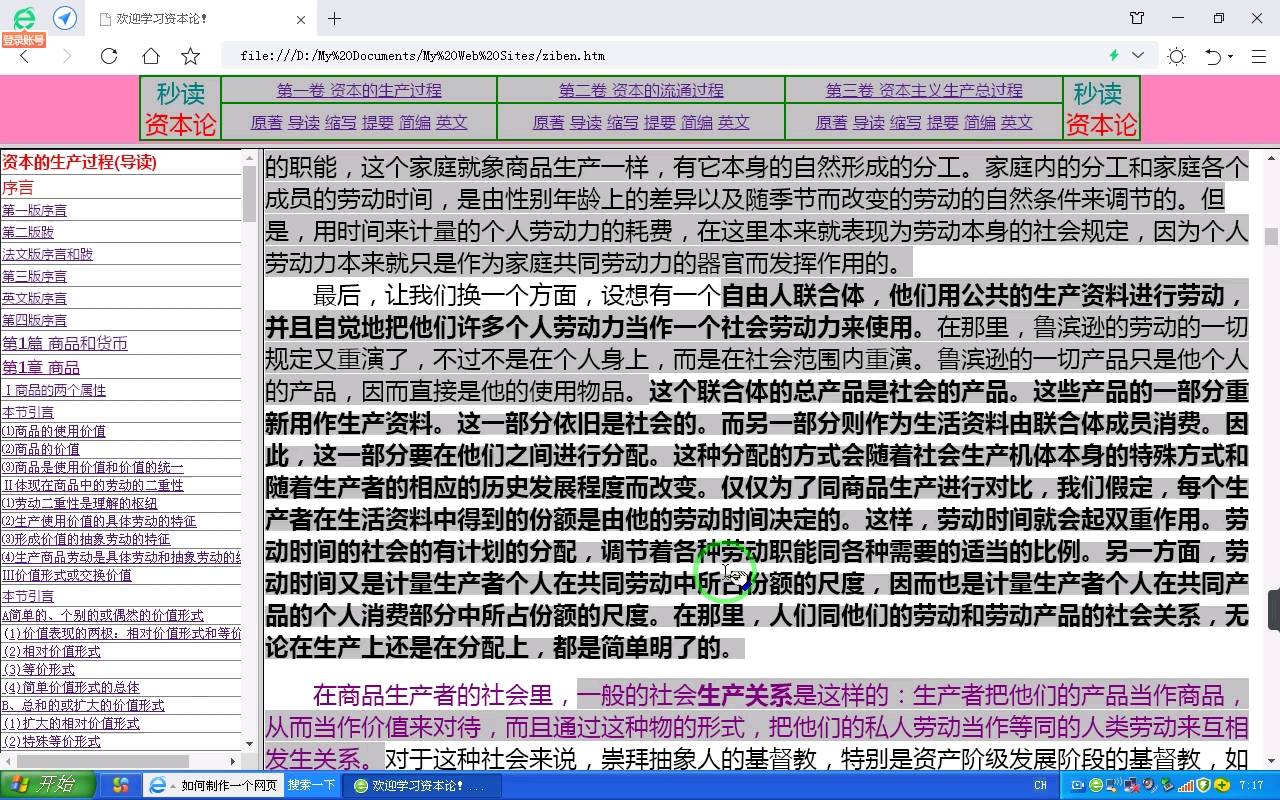Image resolution: width=1280 pixels, height=800 pixels.
Task: Open (2)相对价值形式 sidebar link
Action: [x=52, y=651]
